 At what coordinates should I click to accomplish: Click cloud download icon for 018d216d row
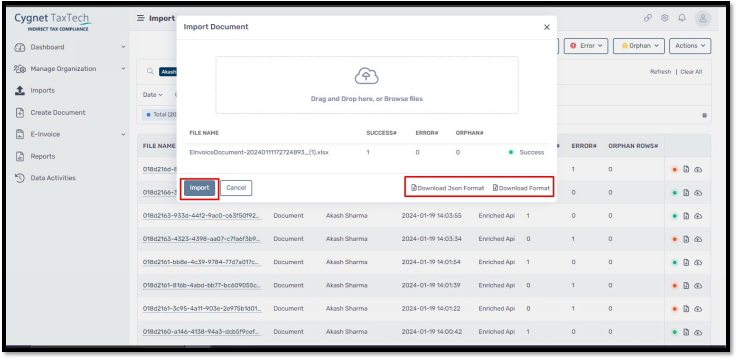pyautogui.click(x=698, y=170)
